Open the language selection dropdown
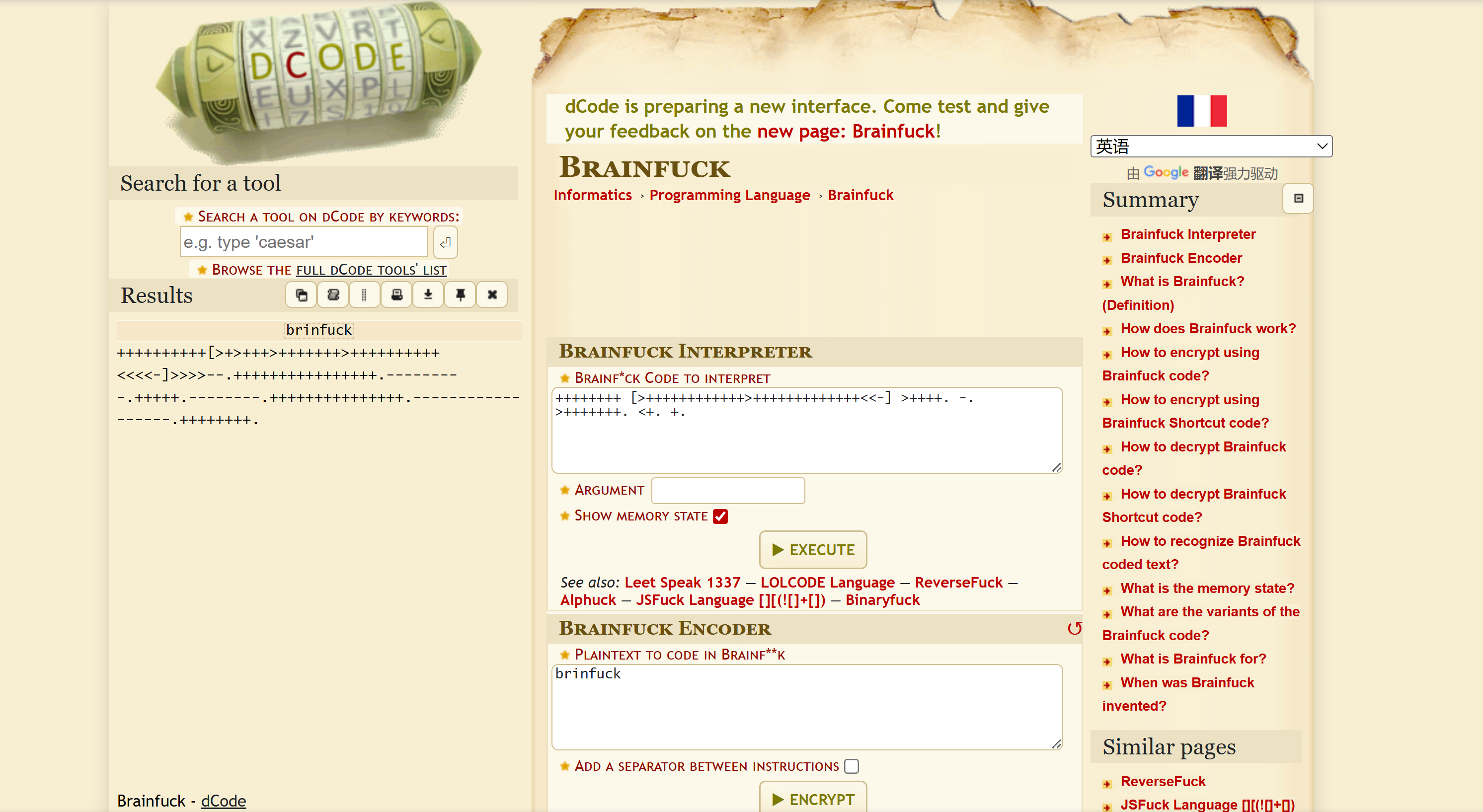This screenshot has width=1483, height=812. 1211,146
